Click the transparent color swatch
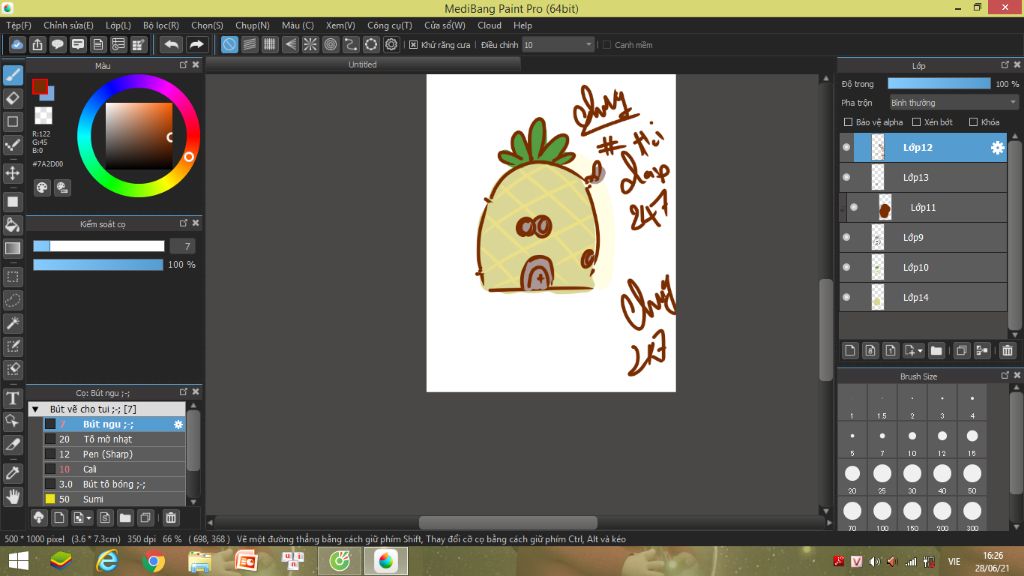 pos(43,116)
